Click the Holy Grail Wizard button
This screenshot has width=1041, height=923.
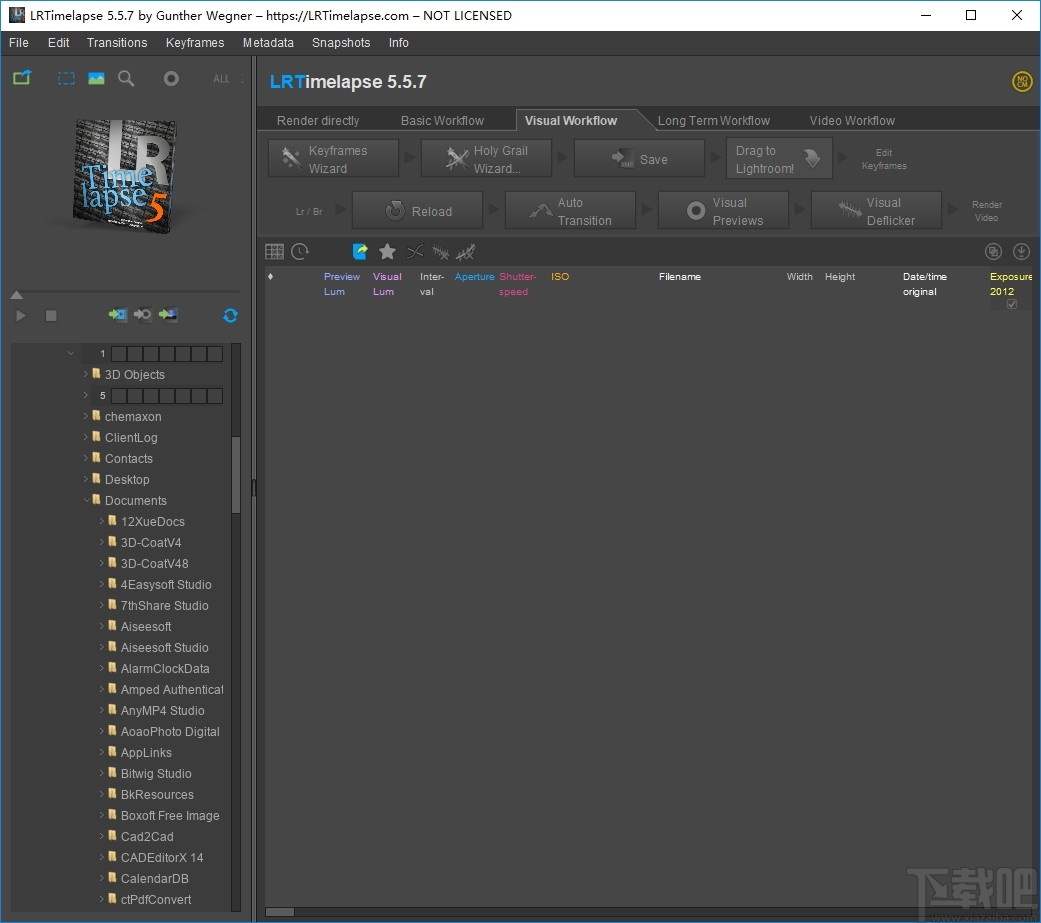(x=486, y=159)
